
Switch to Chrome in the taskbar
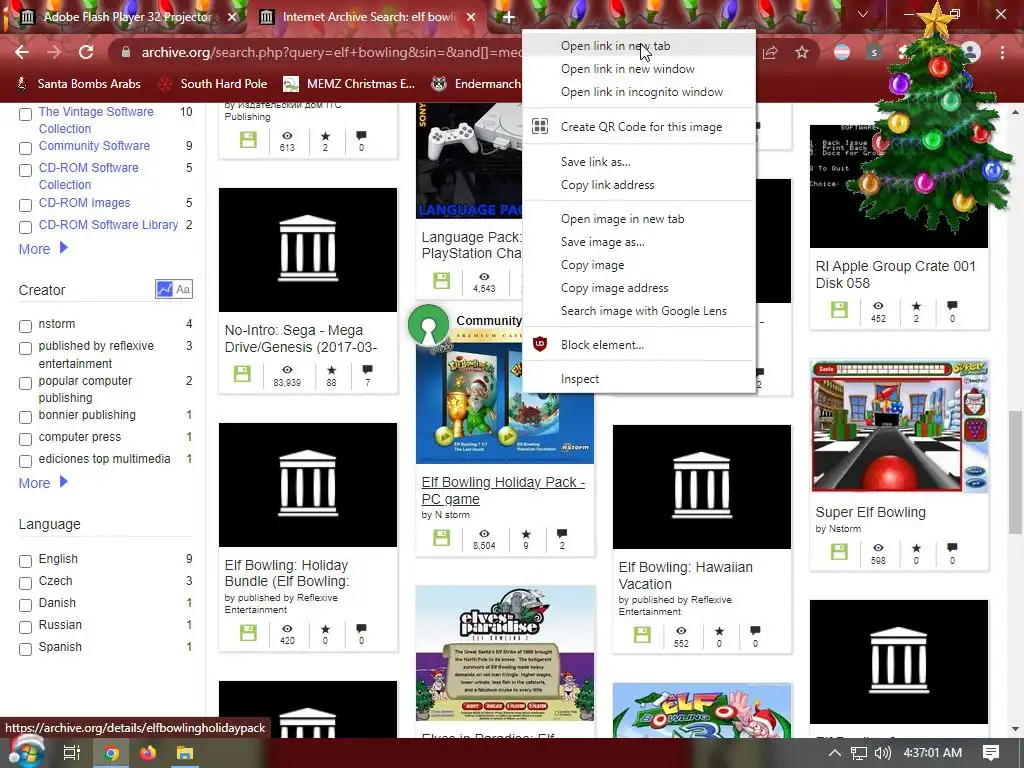pos(111,753)
